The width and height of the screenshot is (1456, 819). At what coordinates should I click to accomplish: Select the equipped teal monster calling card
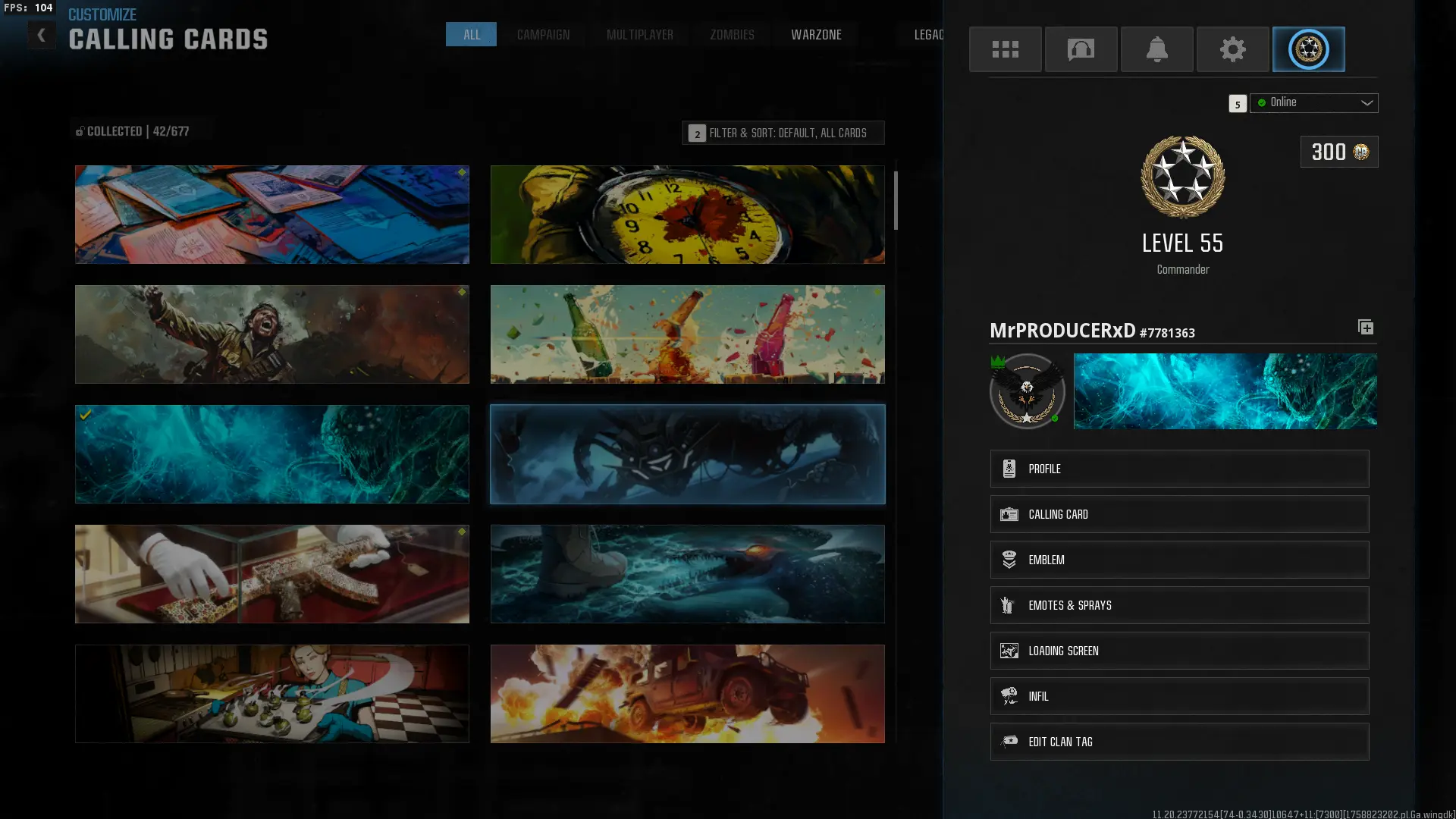(x=271, y=453)
